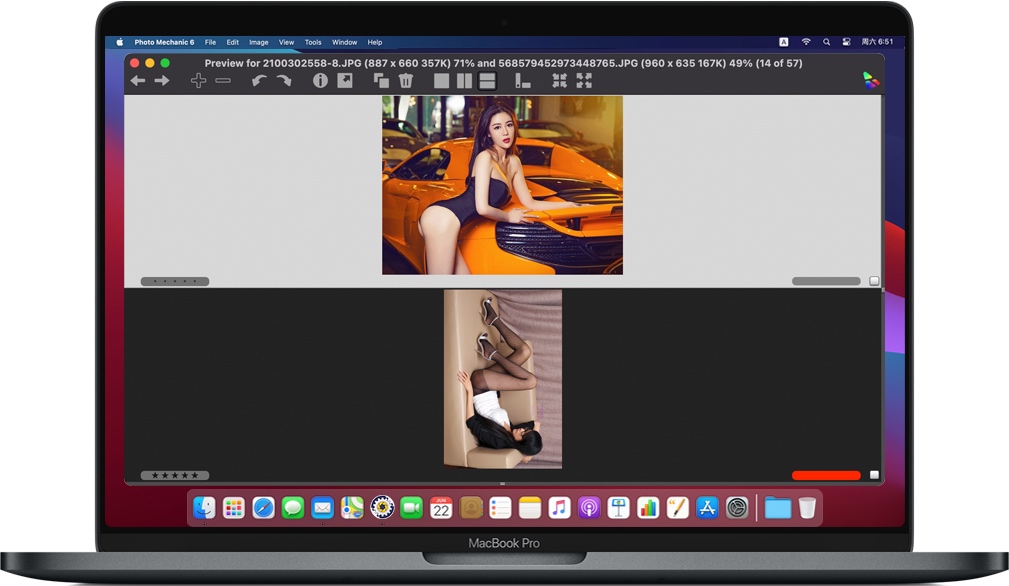Delete the current photo with the trash icon
1009x586 pixels.
pos(405,80)
